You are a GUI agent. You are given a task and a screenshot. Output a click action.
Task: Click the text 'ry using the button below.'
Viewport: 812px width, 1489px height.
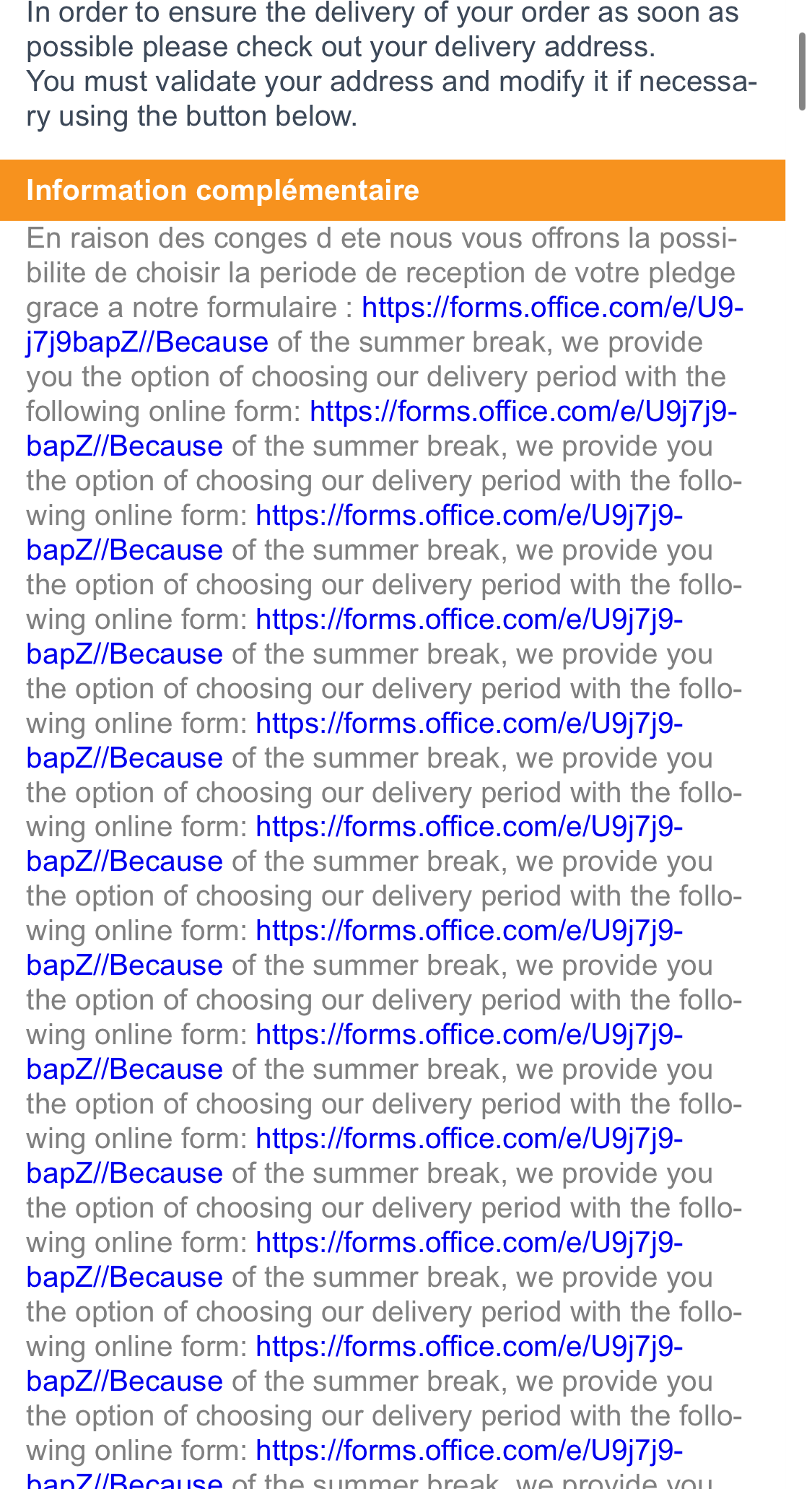(192, 116)
